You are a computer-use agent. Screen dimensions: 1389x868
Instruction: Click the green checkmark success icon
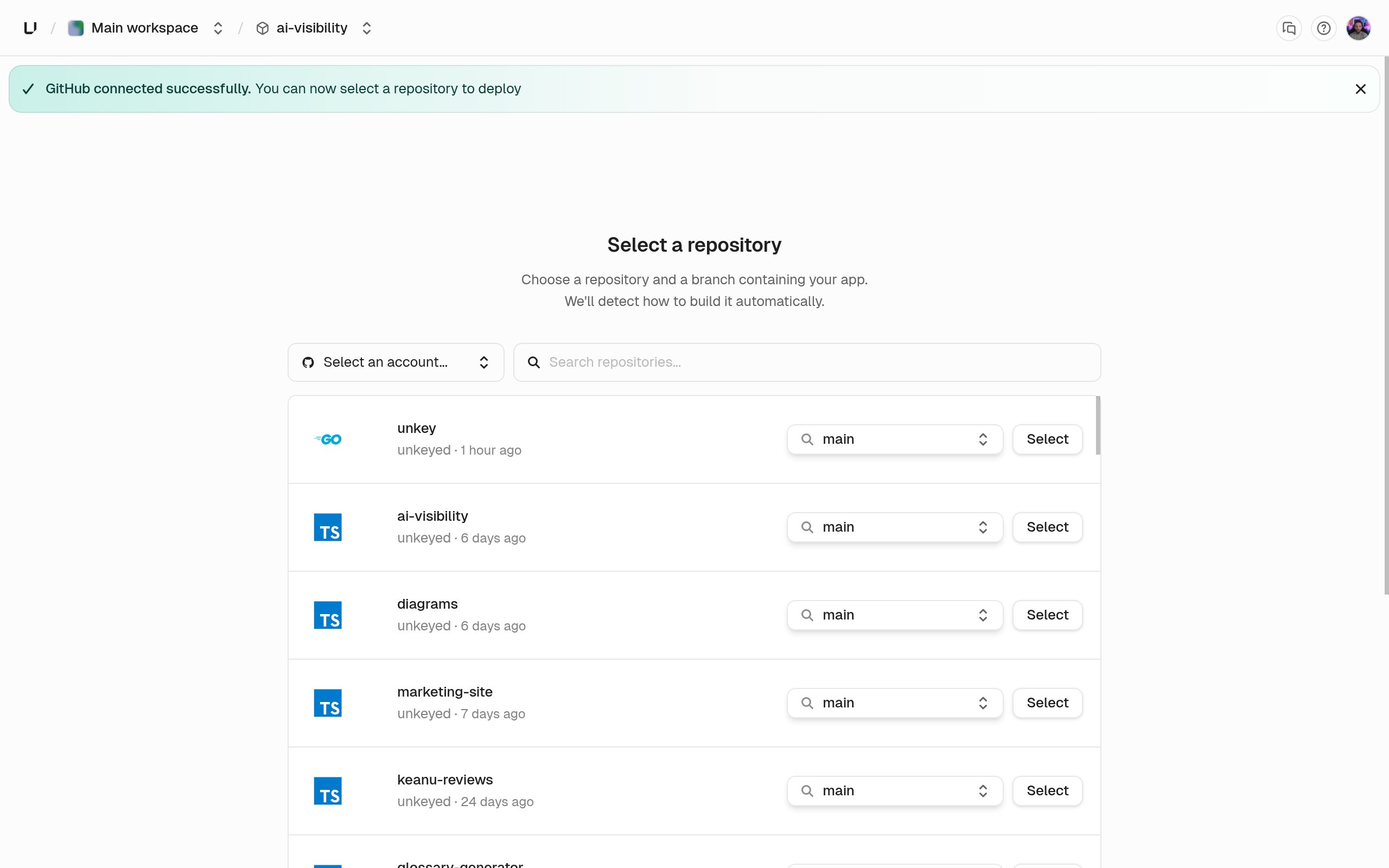point(28,89)
